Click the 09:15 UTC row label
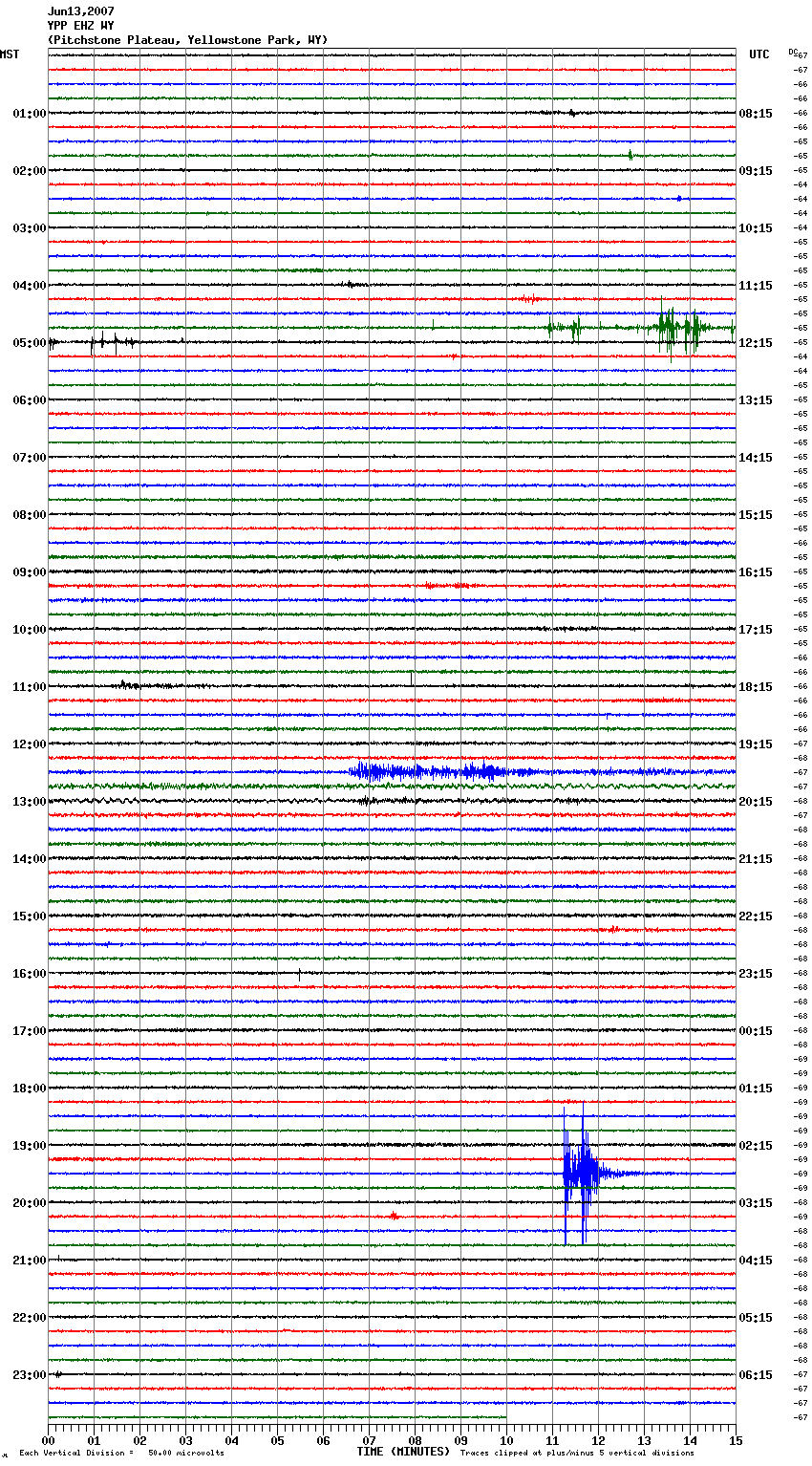Image resolution: width=812 pixels, height=1466 pixels. point(756,171)
